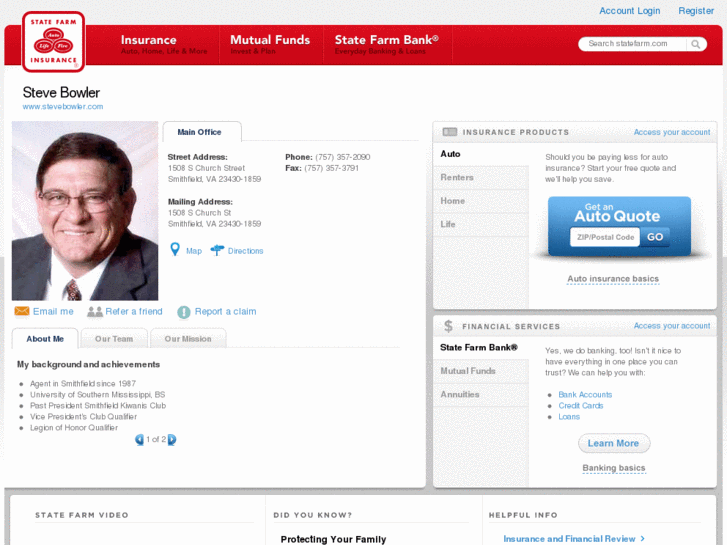
Task: Click the '1 of 2' page indicator
Action: [x=156, y=439]
